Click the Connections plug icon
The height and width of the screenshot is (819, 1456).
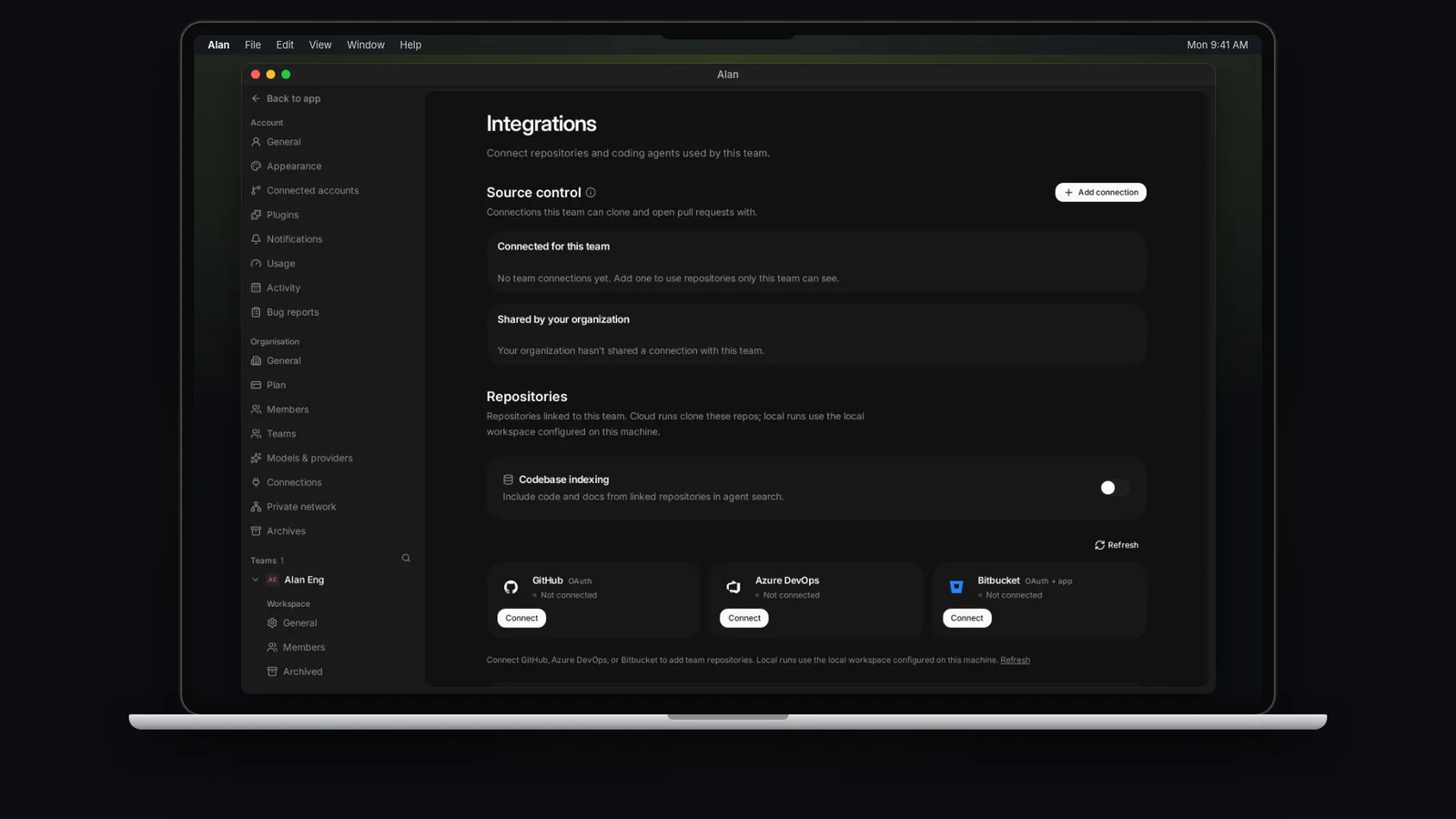pos(256,482)
